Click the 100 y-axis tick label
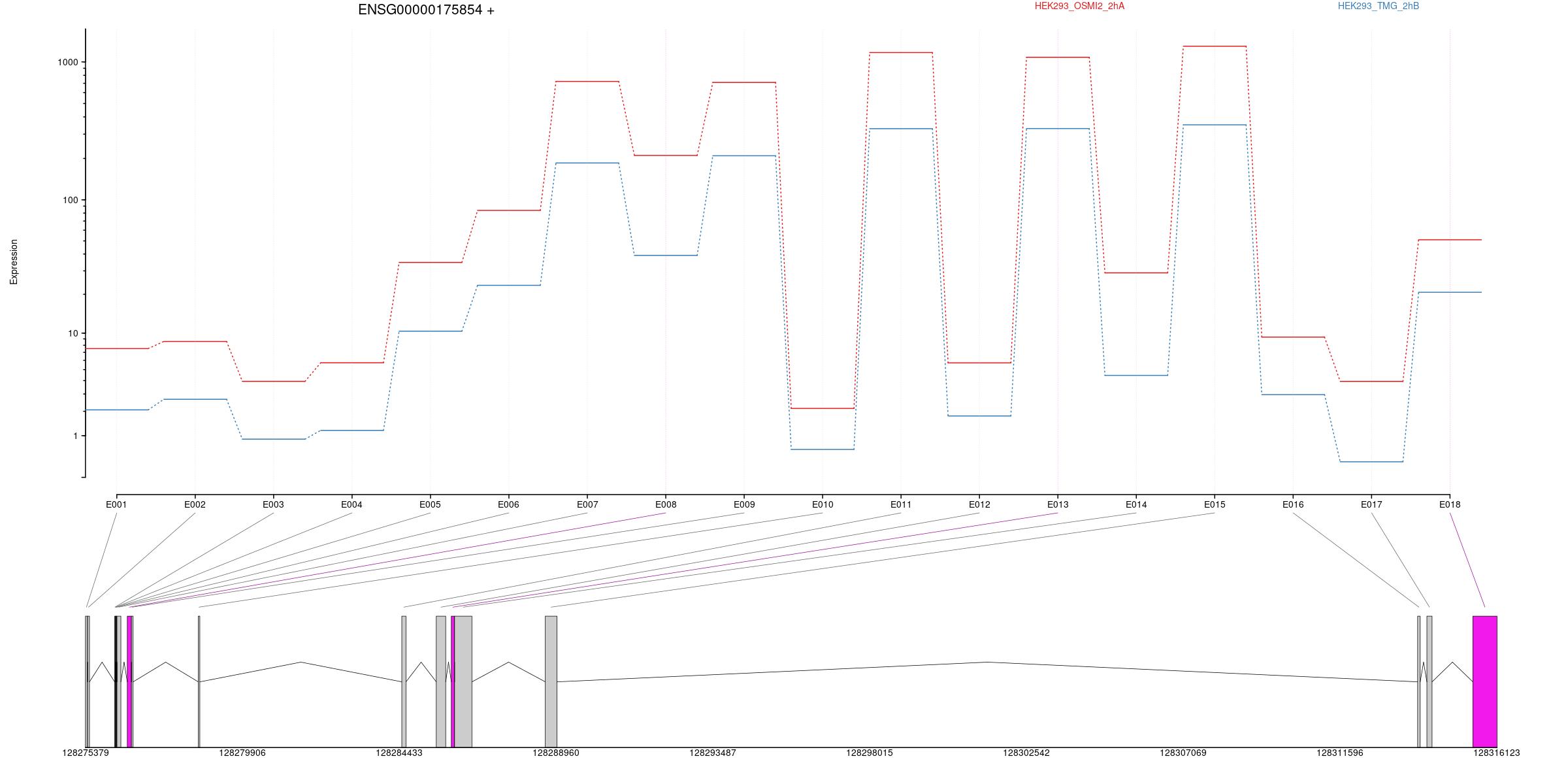Screen dimensions: 1568x784 point(70,200)
